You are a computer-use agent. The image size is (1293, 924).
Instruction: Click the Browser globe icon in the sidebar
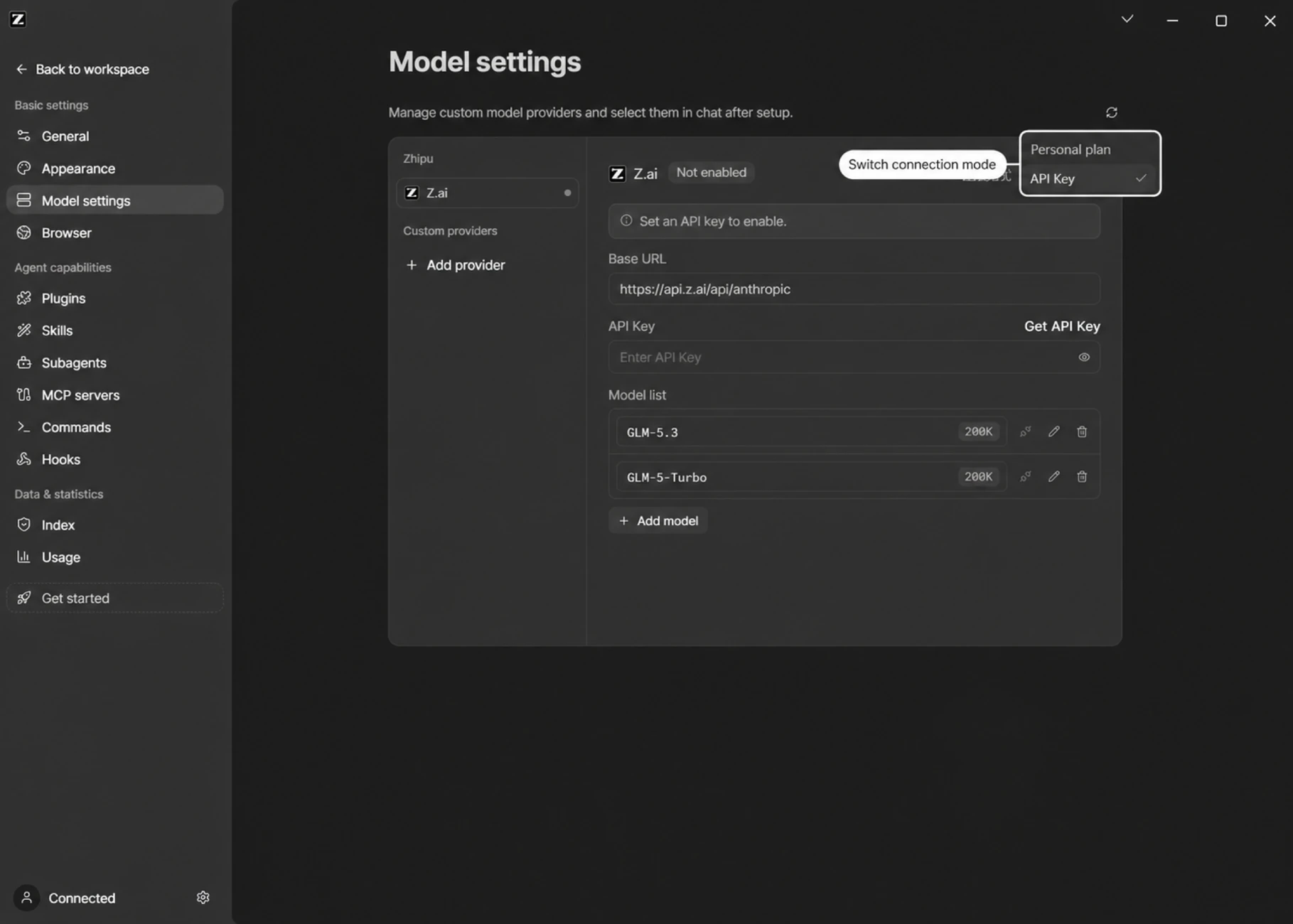pos(23,232)
